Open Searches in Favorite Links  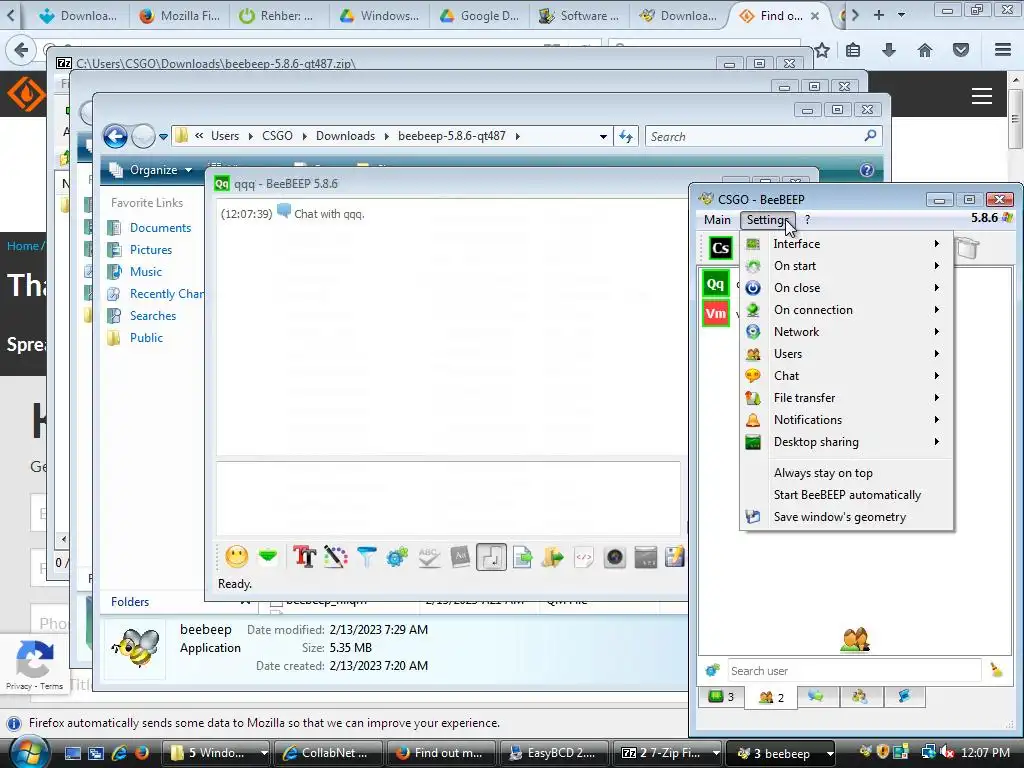tap(153, 316)
